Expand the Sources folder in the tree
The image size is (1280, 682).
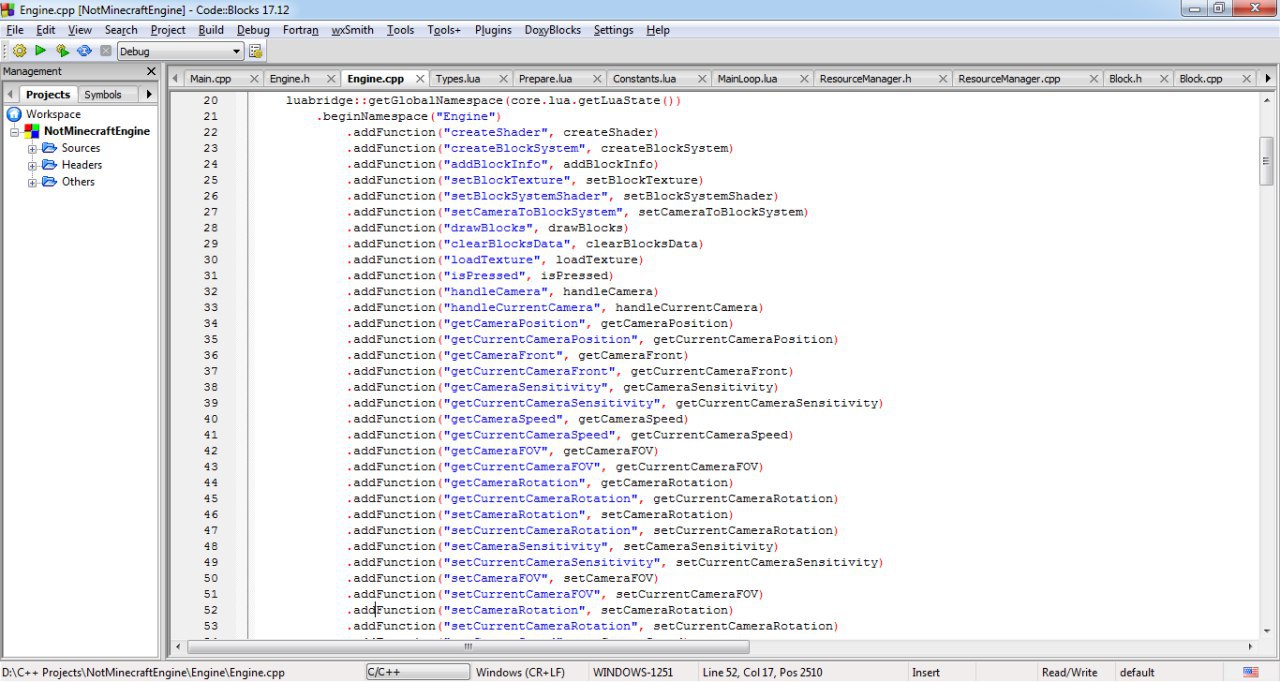[x=32, y=149]
